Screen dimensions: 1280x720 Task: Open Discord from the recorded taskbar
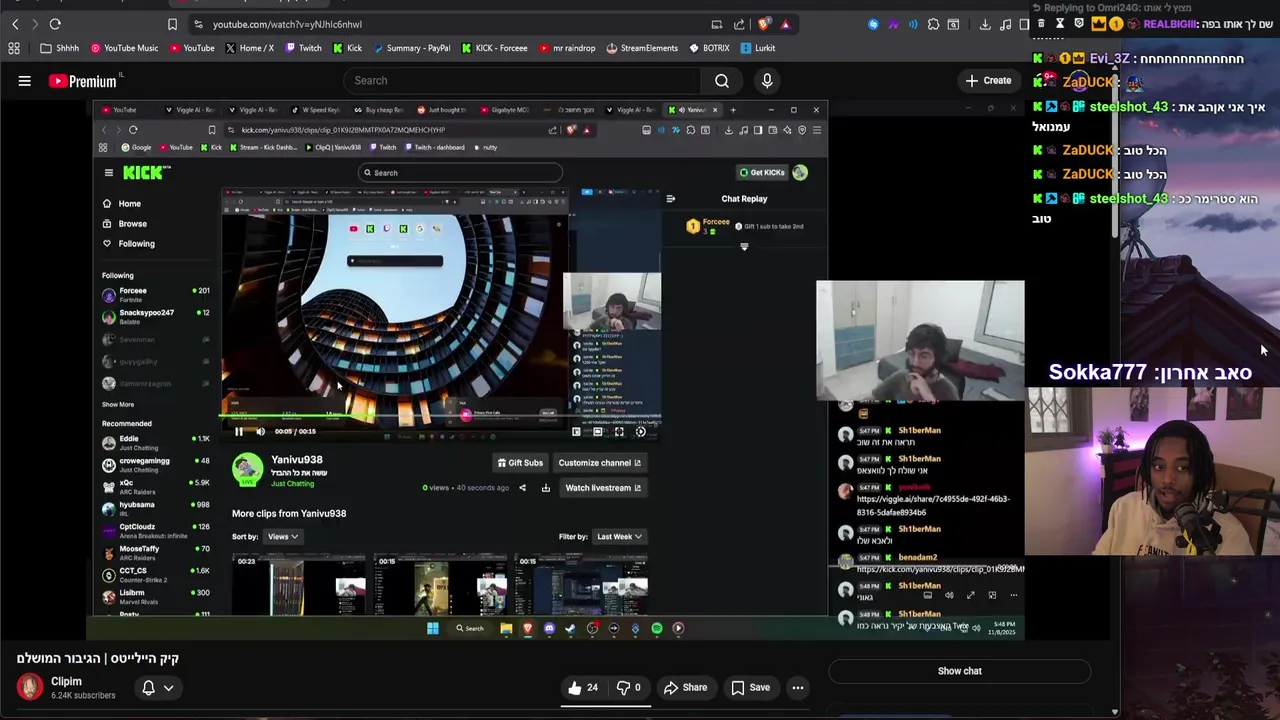(x=549, y=628)
